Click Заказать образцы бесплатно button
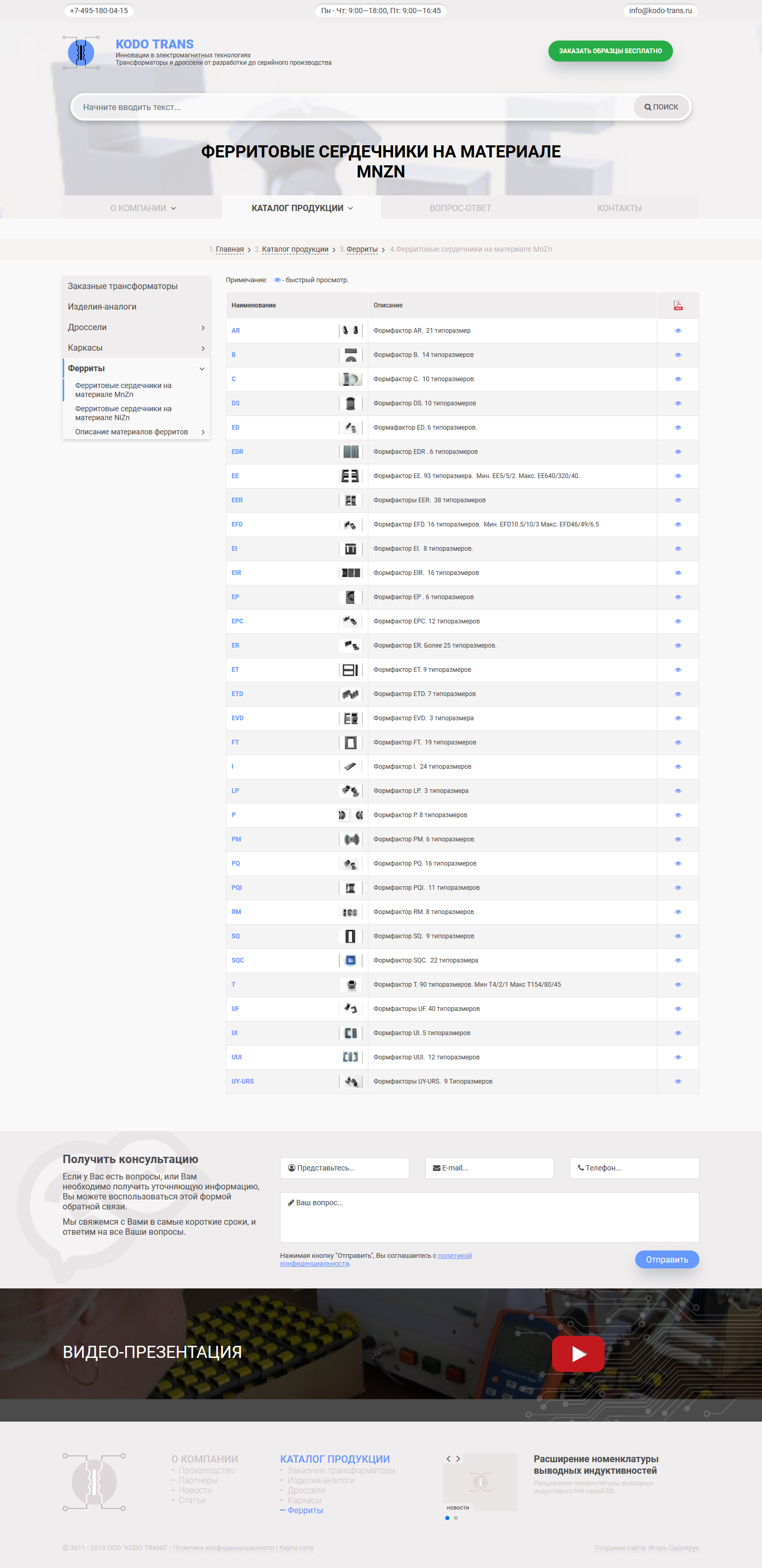Screen dimensions: 762x1568 click(610, 51)
